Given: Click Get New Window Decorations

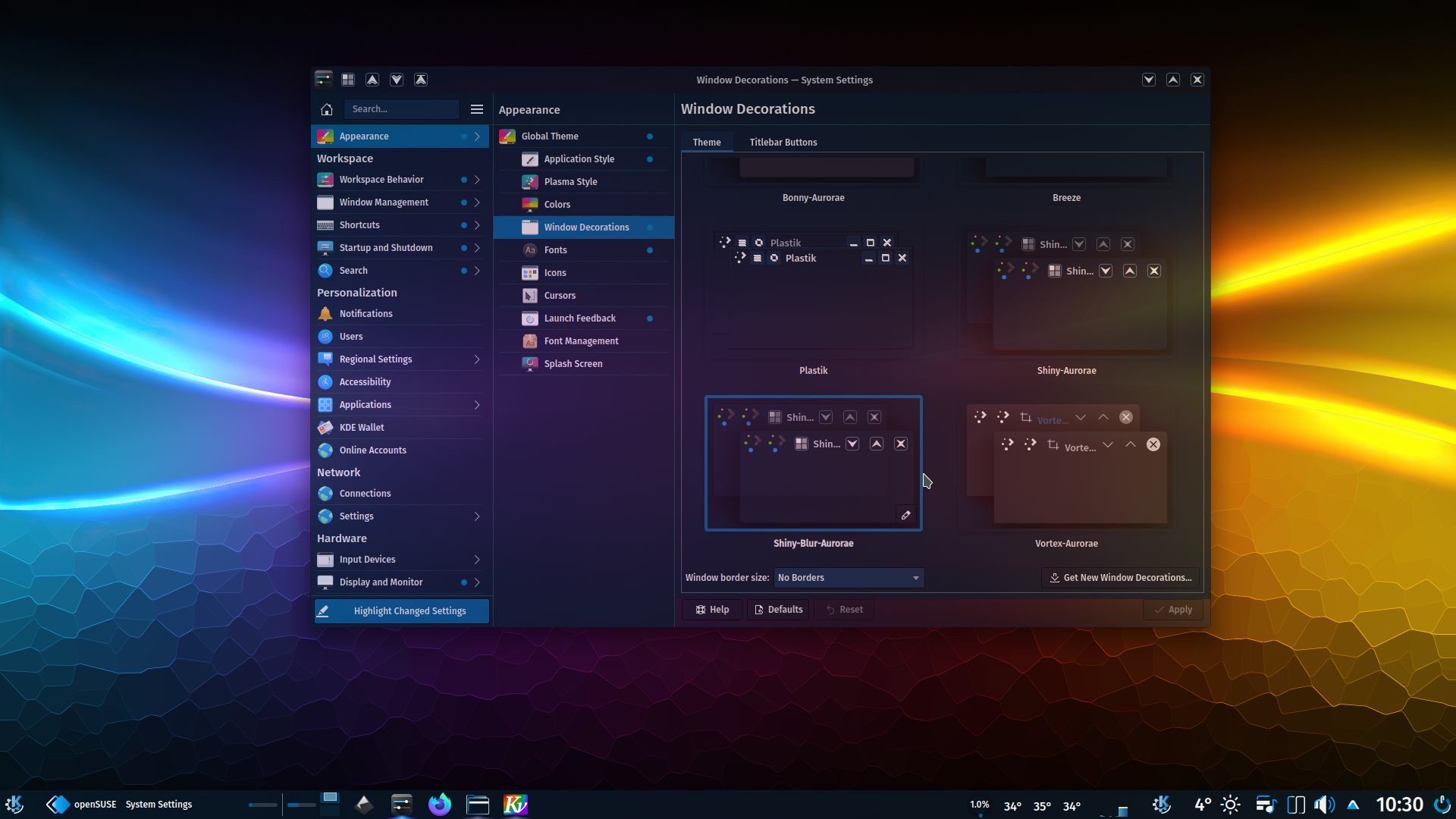Looking at the screenshot, I should [1121, 578].
